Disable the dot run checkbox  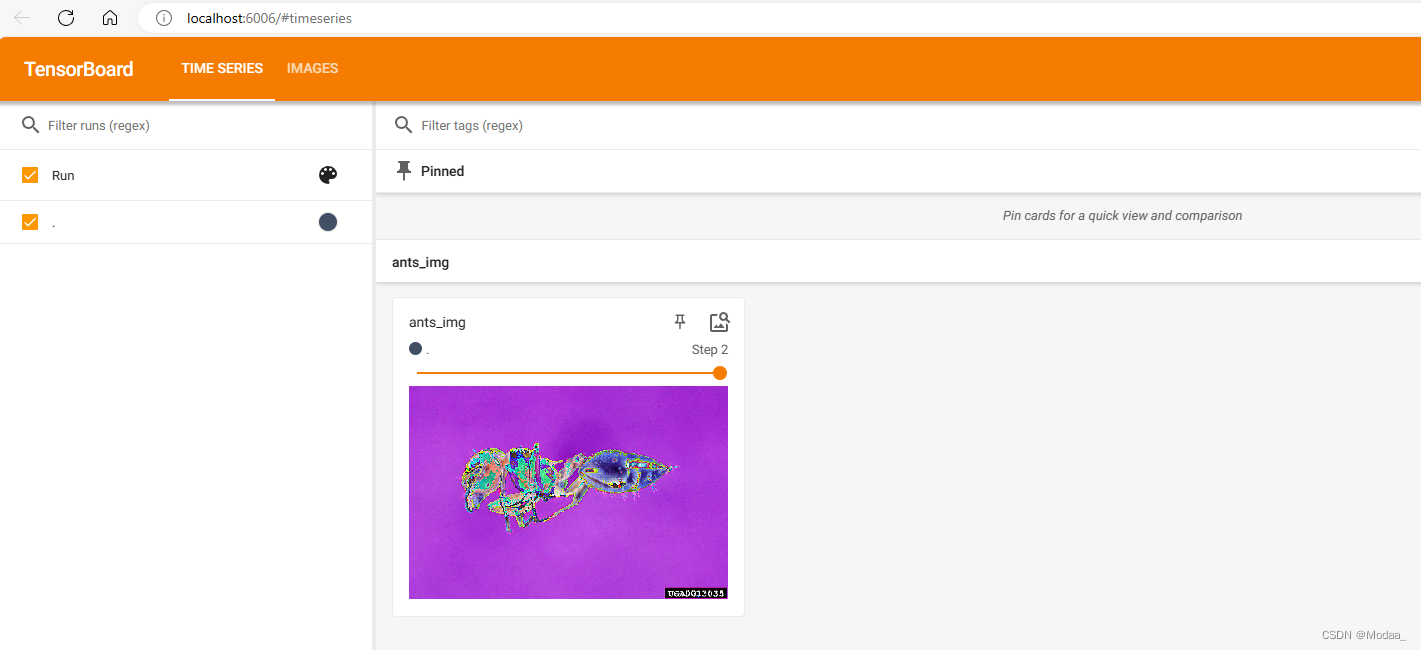(30, 221)
